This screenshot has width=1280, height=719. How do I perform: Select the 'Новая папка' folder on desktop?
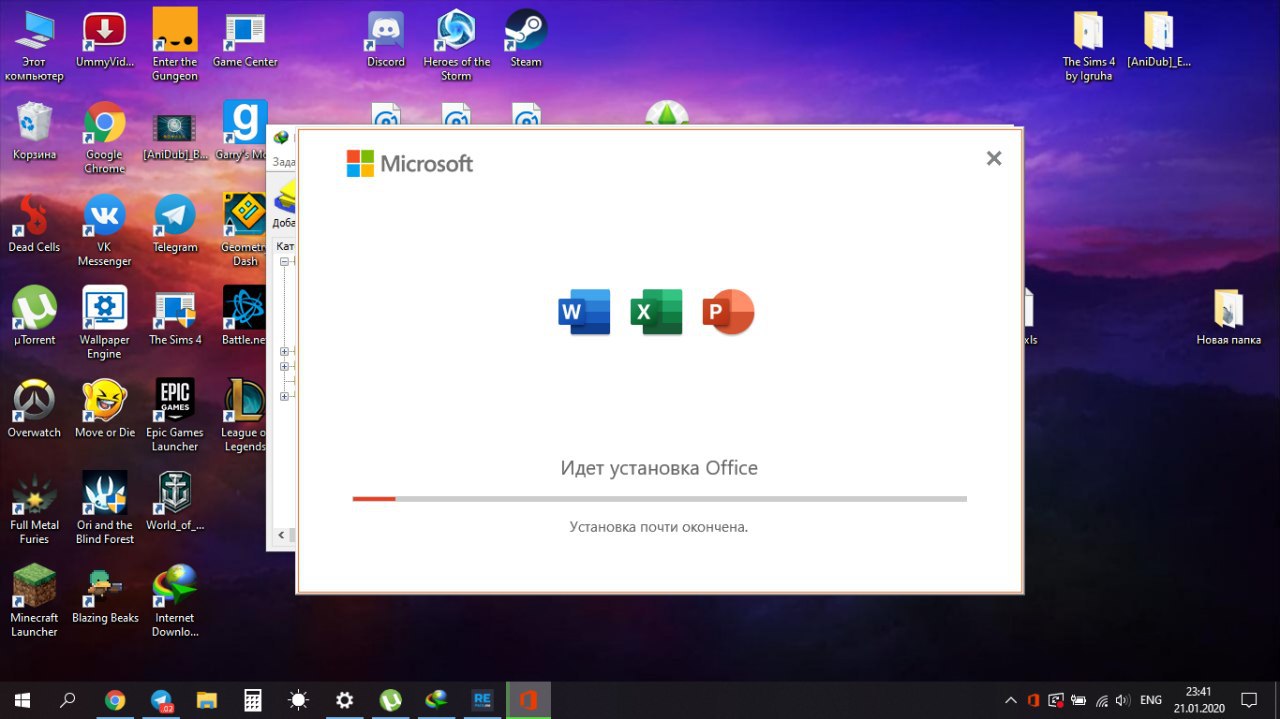(1228, 316)
